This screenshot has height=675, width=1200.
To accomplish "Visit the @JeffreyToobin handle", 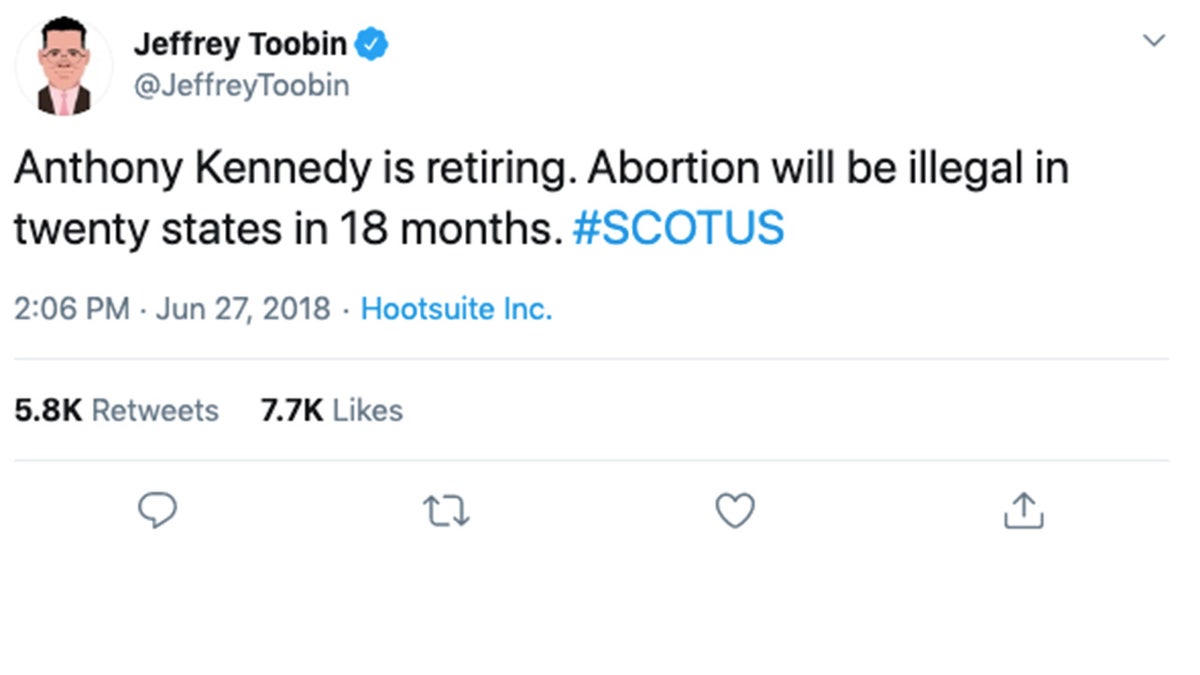I will [x=241, y=86].
